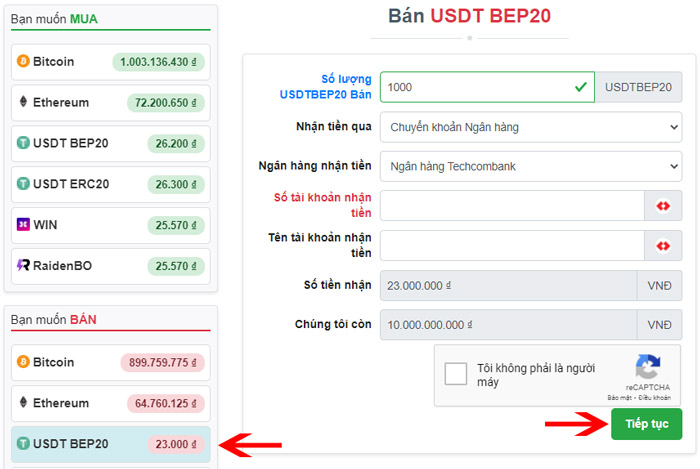Click the 'Bán USDT BEP20' page title
The height and width of the screenshot is (469, 700).
pyautogui.click(x=469, y=16)
